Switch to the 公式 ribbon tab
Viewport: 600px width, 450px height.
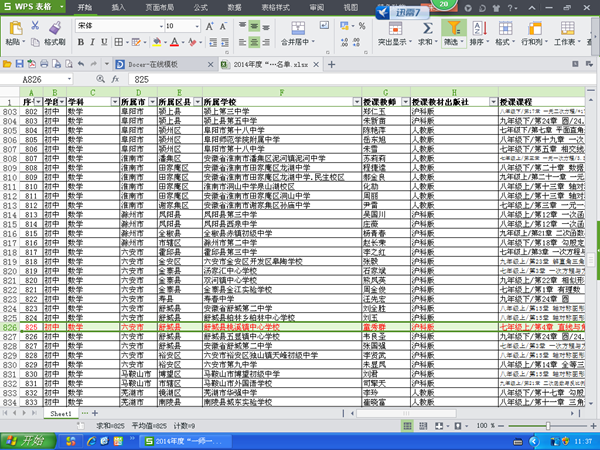[201, 7]
